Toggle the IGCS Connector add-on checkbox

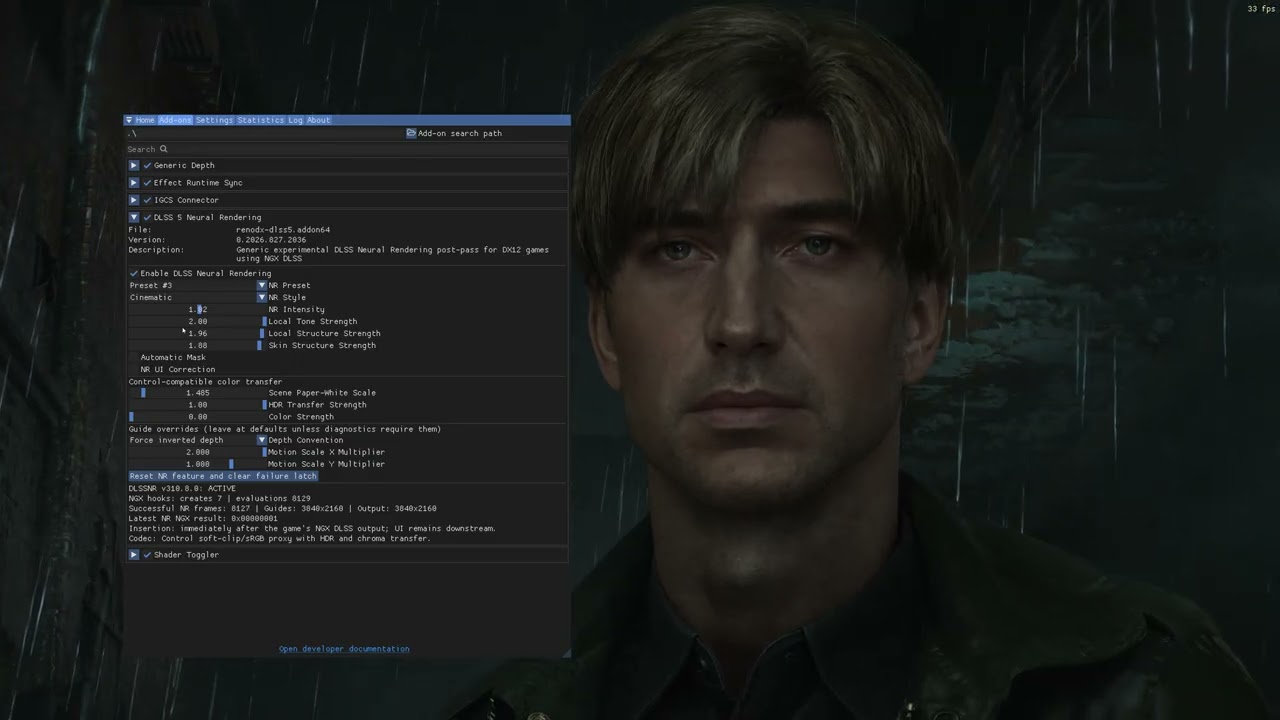point(147,200)
